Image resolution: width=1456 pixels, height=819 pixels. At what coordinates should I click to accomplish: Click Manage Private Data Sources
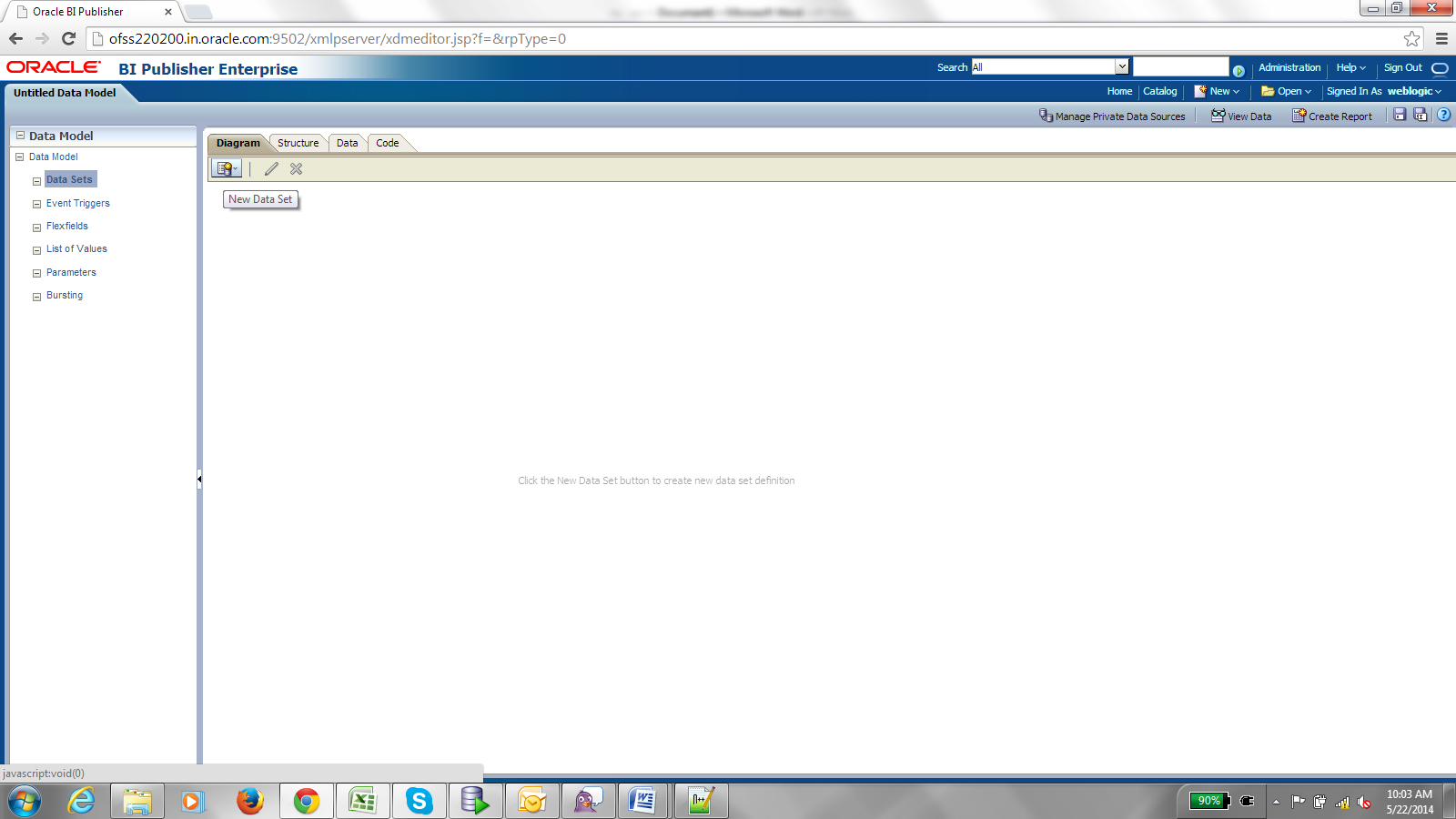(1112, 116)
